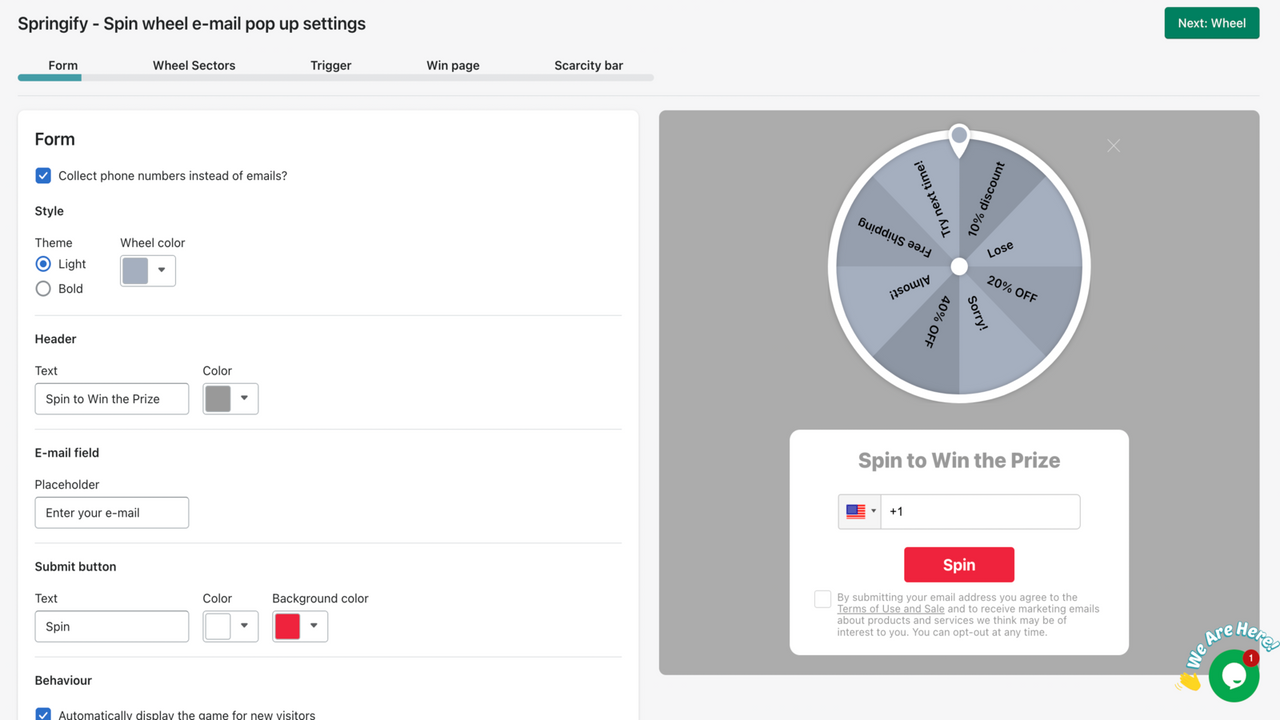This screenshot has height=720, width=1280.
Task: Open the Terms of Use and Sale link
Action: pos(890,608)
